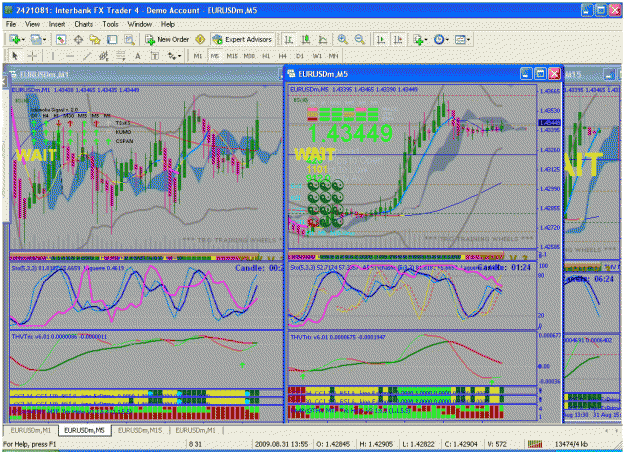Click the Arrows objects icon
The width and height of the screenshot is (625, 452).
click(172, 56)
